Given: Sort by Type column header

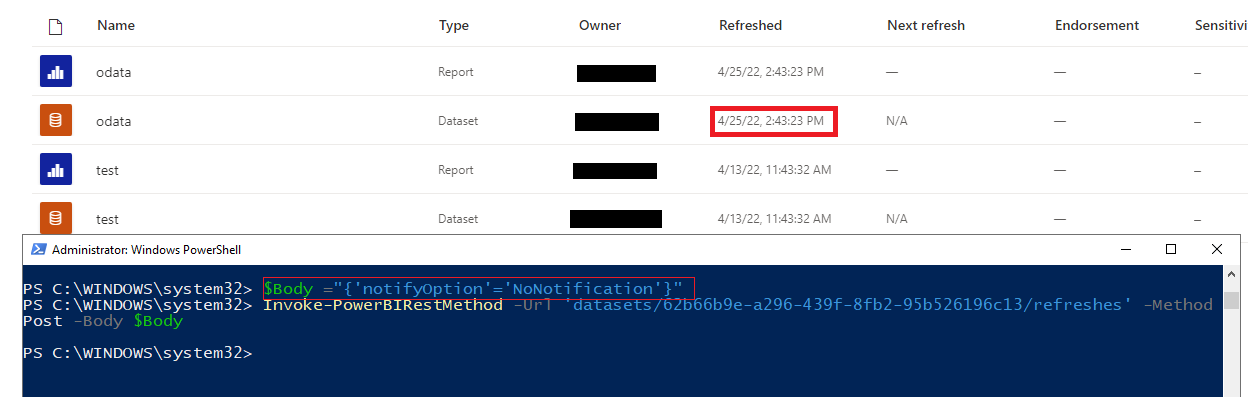Looking at the screenshot, I should coord(454,25).
